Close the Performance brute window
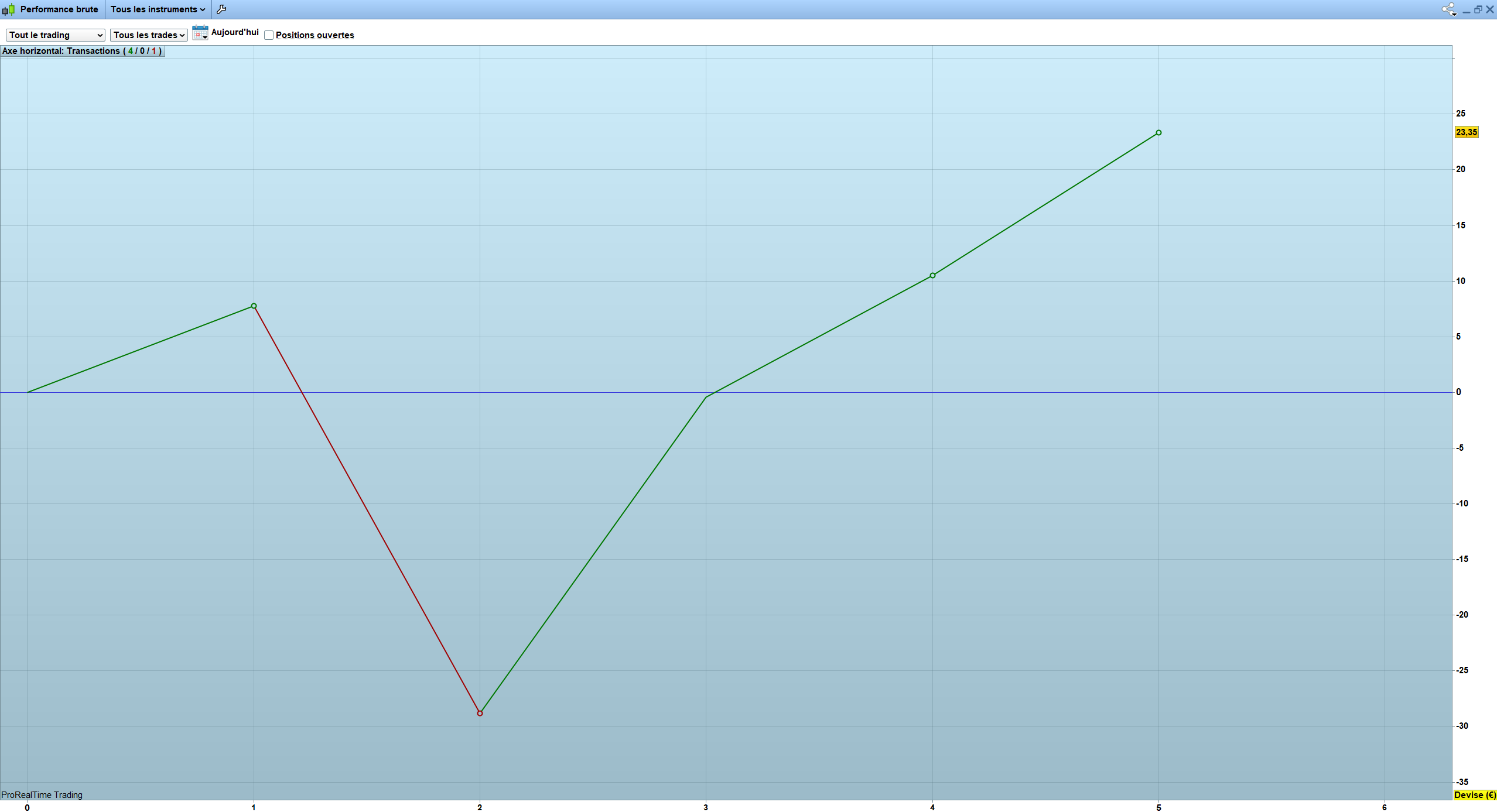The width and height of the screenshot is (1497, 812). coord(1489,9)
